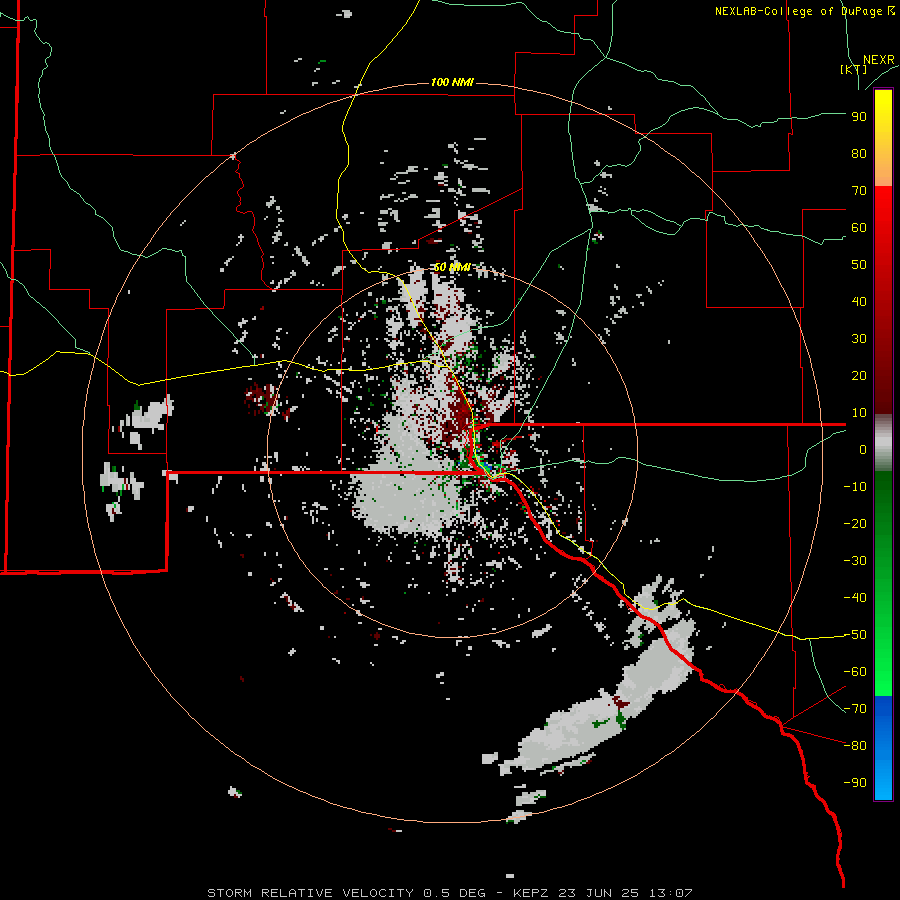
Task: Click STORM RELATIVE VELOCITY caption text
Action: coord(310,893)
